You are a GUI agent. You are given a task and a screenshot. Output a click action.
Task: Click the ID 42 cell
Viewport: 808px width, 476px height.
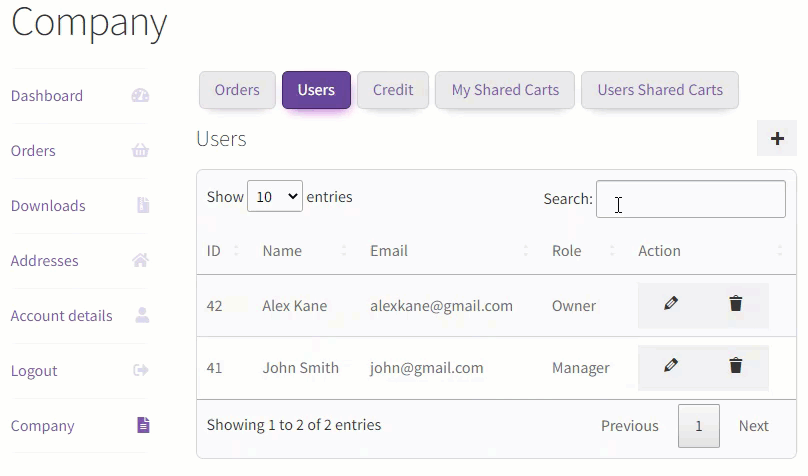click(214, 306)
